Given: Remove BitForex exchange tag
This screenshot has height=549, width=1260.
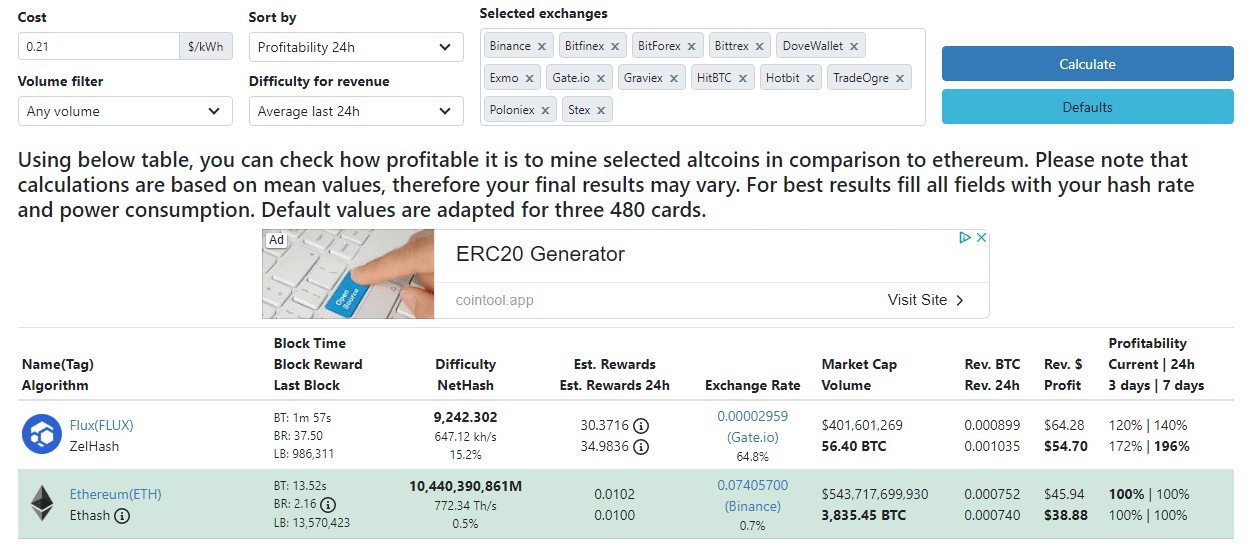Looking at the screenshot, I should [691, 47].
